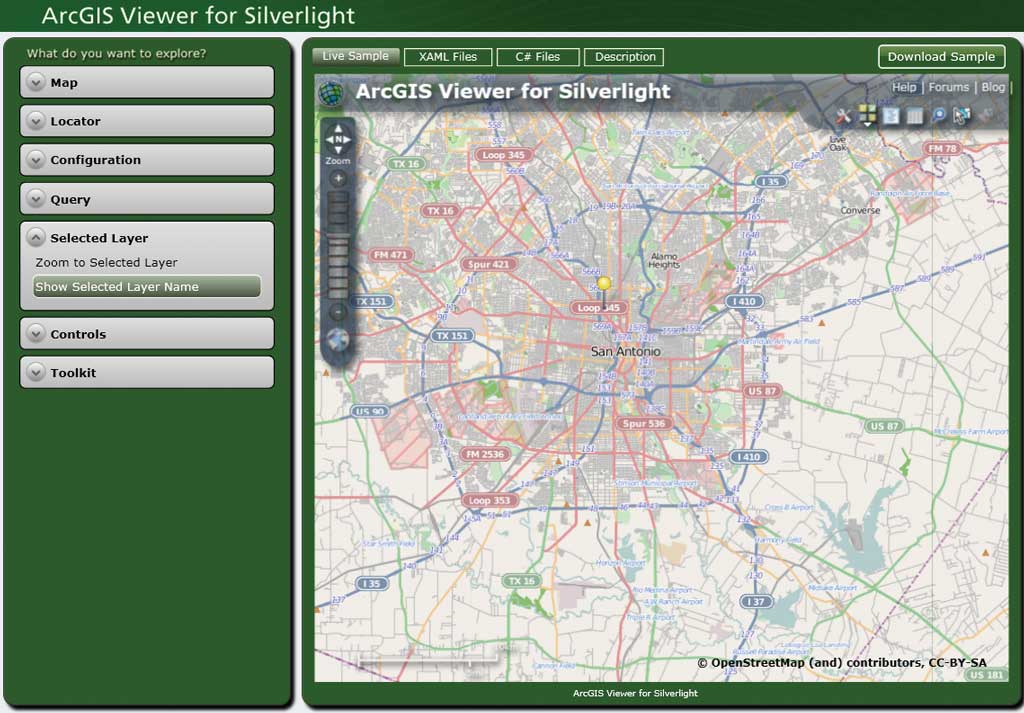The width and height of the screenshot is (1024, 713).
Task: Click the Download Sample button
Action: pyautogui.click(x=941, y=57)
